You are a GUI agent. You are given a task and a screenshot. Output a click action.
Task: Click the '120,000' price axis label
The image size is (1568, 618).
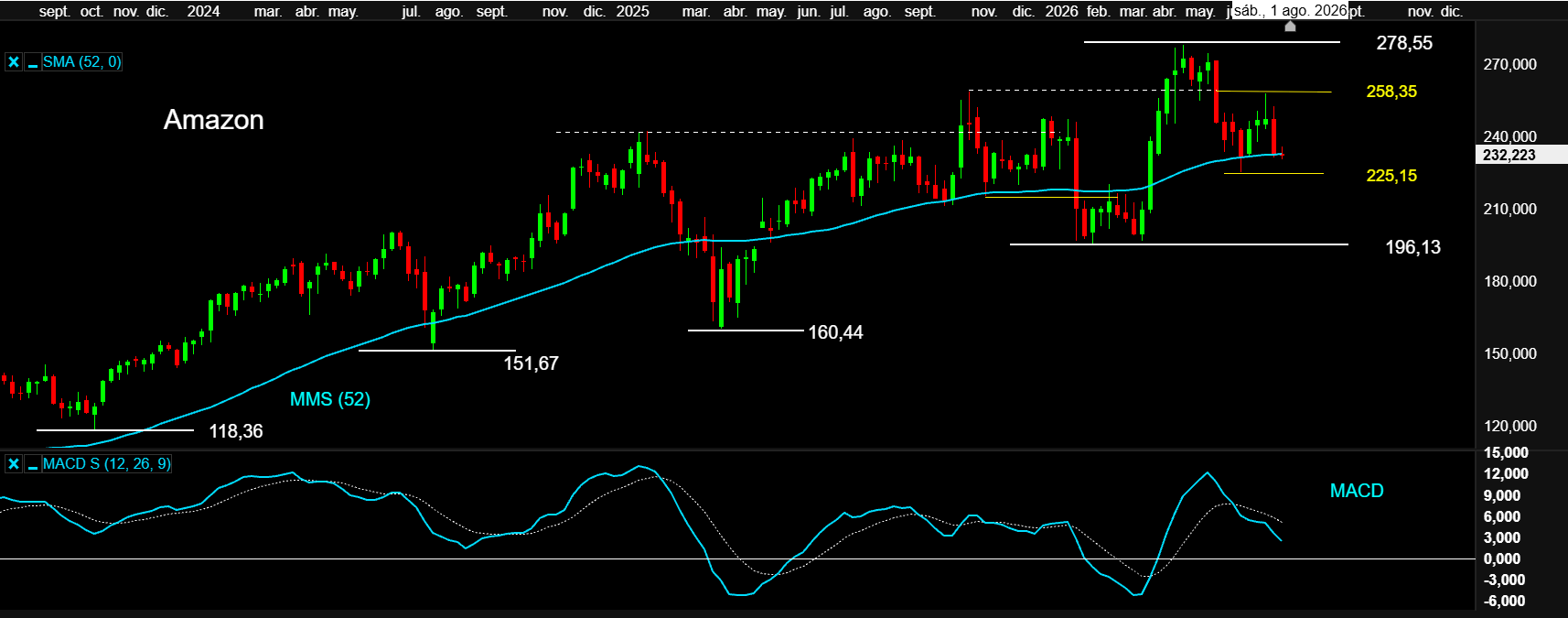(x=1510, y=426)
